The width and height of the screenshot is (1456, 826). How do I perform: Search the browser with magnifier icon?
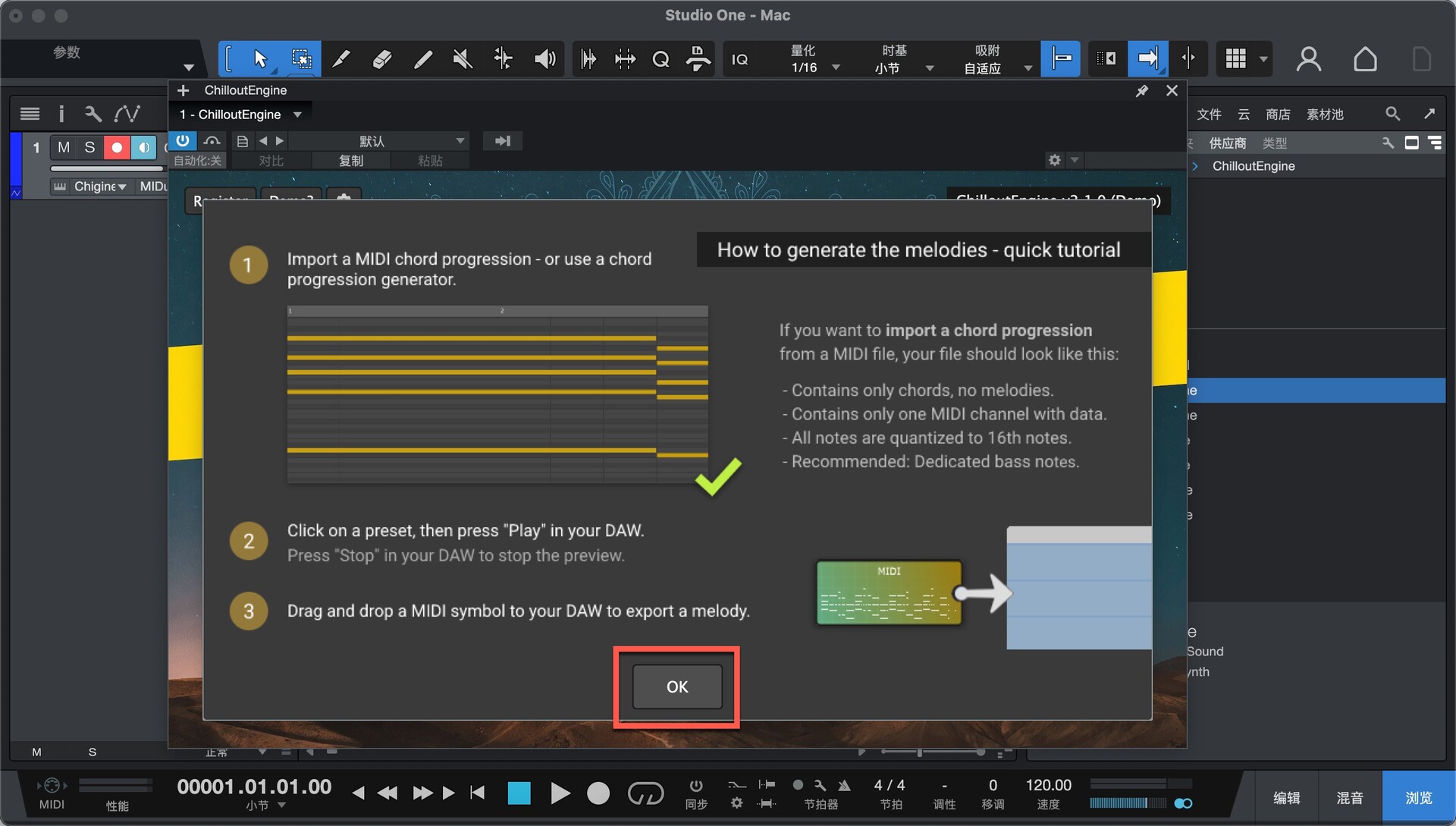click(1392, 114)
